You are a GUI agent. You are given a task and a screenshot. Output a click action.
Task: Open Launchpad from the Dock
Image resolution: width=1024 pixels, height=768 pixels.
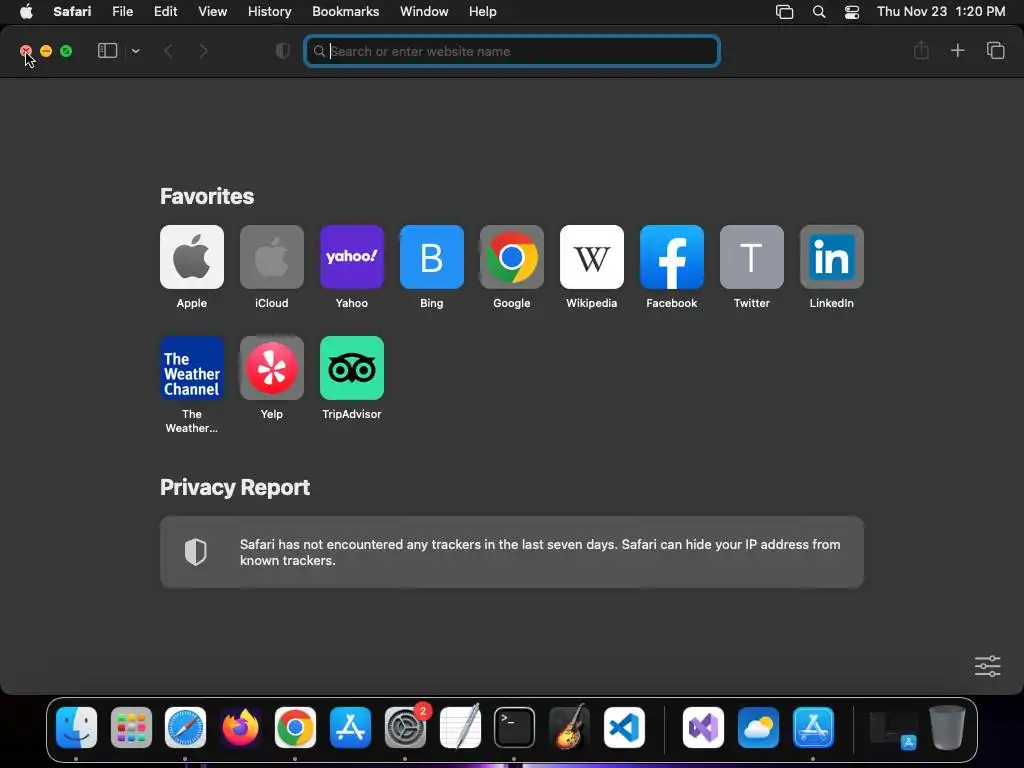[131, 727]
